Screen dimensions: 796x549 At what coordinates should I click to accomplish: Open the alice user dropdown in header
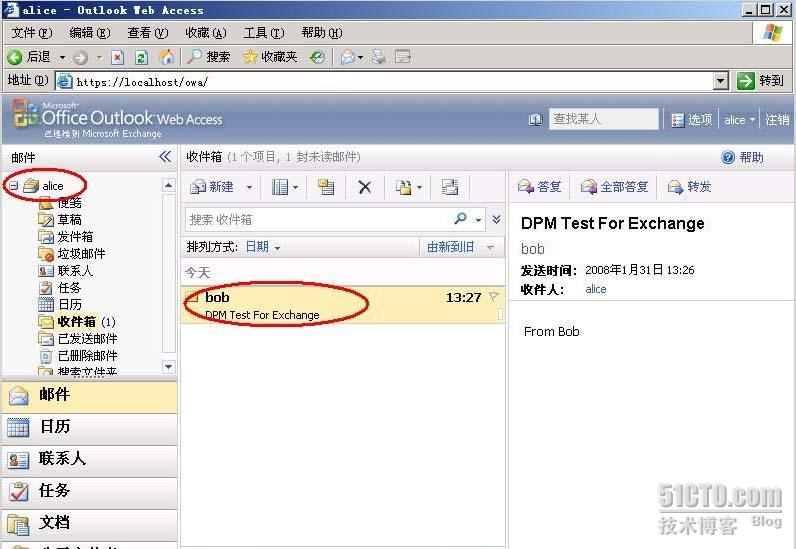pyautogui.click(x=739, y=120)
